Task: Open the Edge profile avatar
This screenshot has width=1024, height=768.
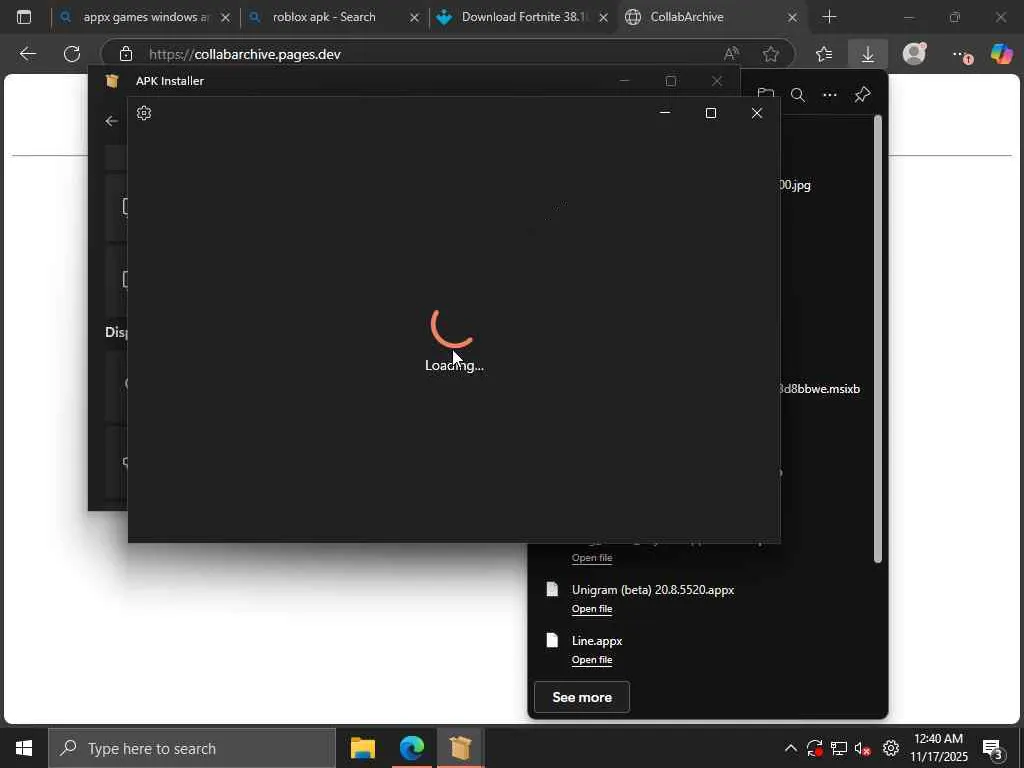Action: (x=914, y=54)
